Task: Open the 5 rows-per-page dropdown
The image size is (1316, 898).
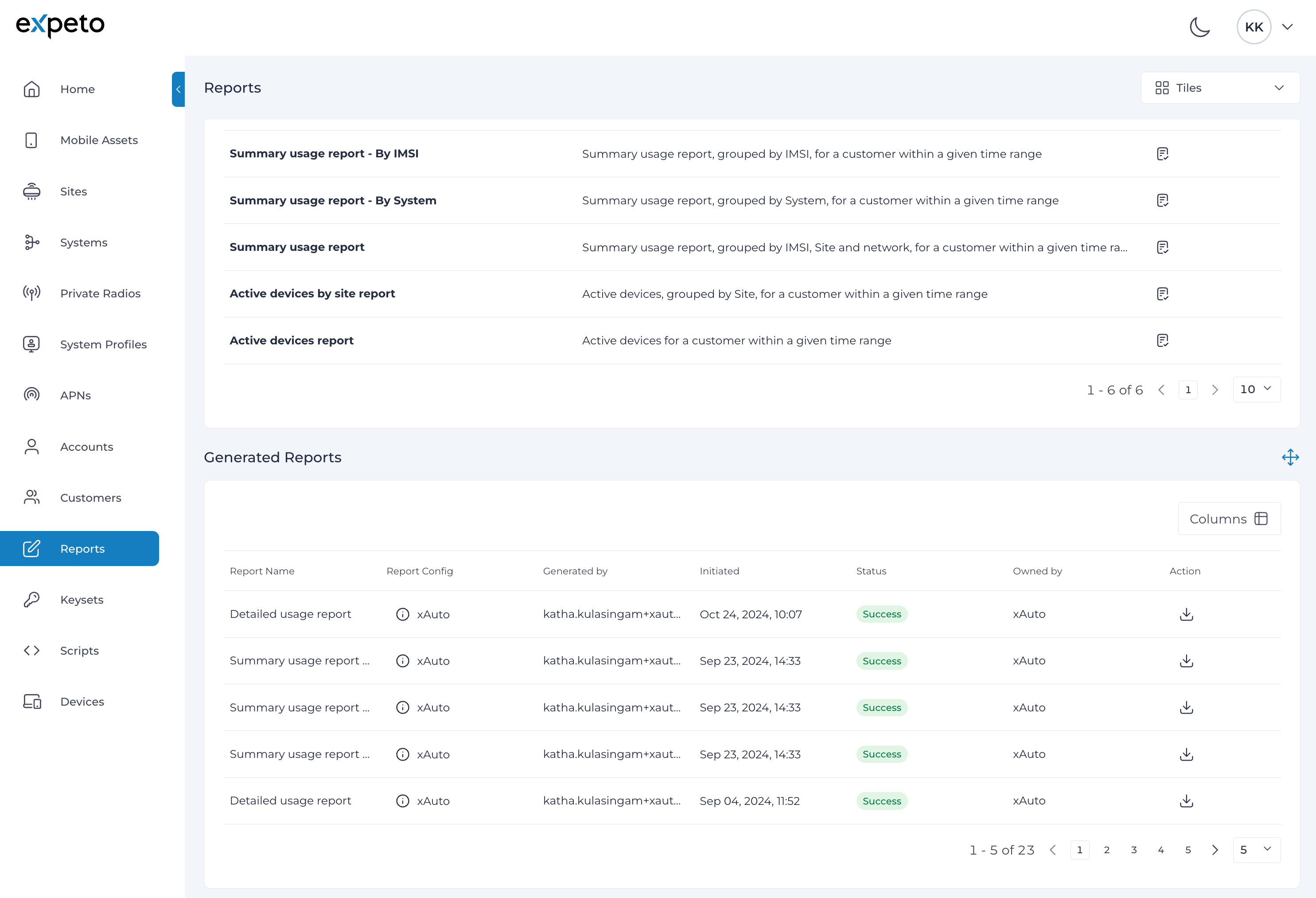Action: click(x=1256, y=850)
